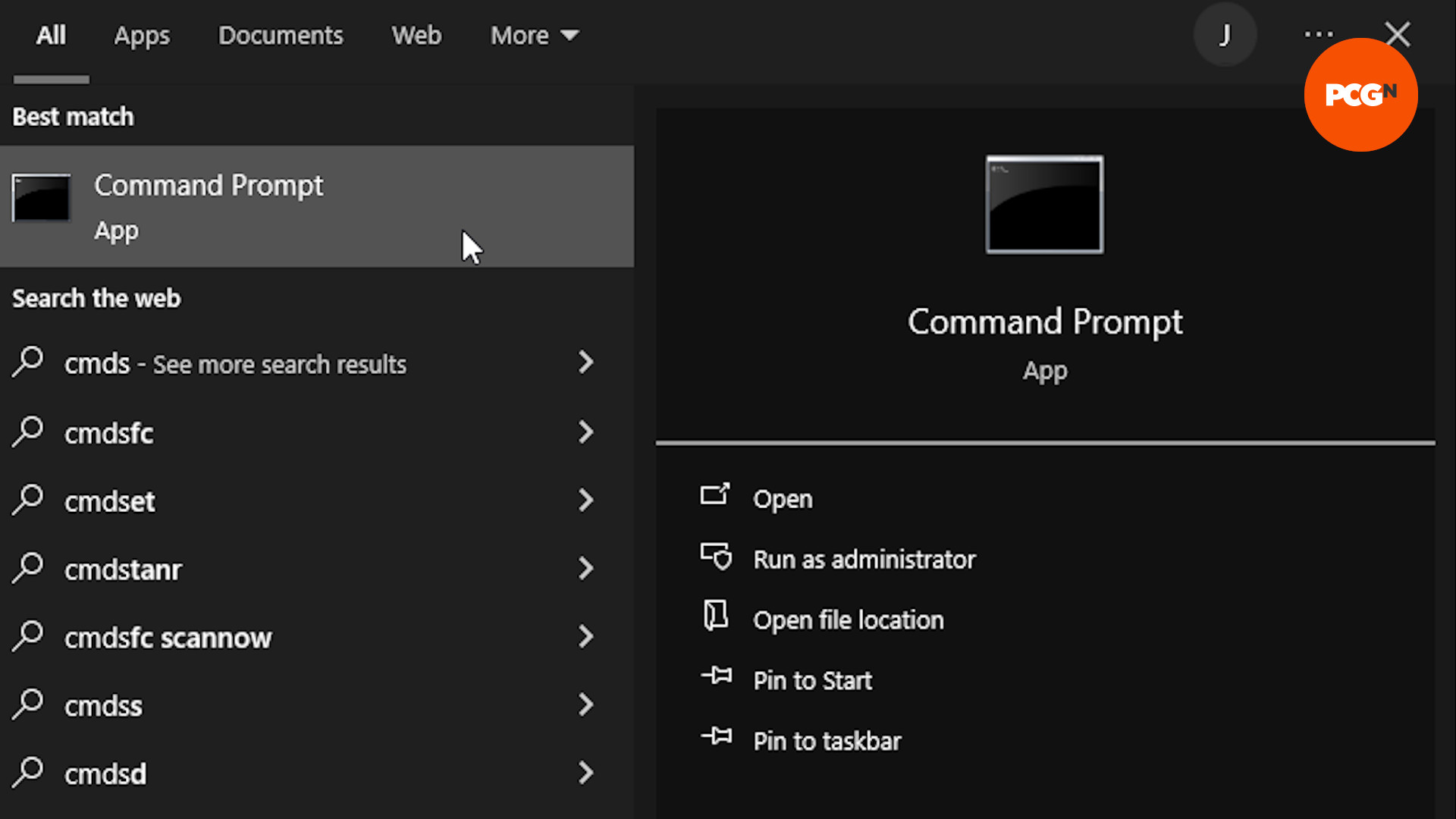This screenshot has width=1456, height=819.
Task: Click the ellipsis menu button top right
Action: [1319, 35]
